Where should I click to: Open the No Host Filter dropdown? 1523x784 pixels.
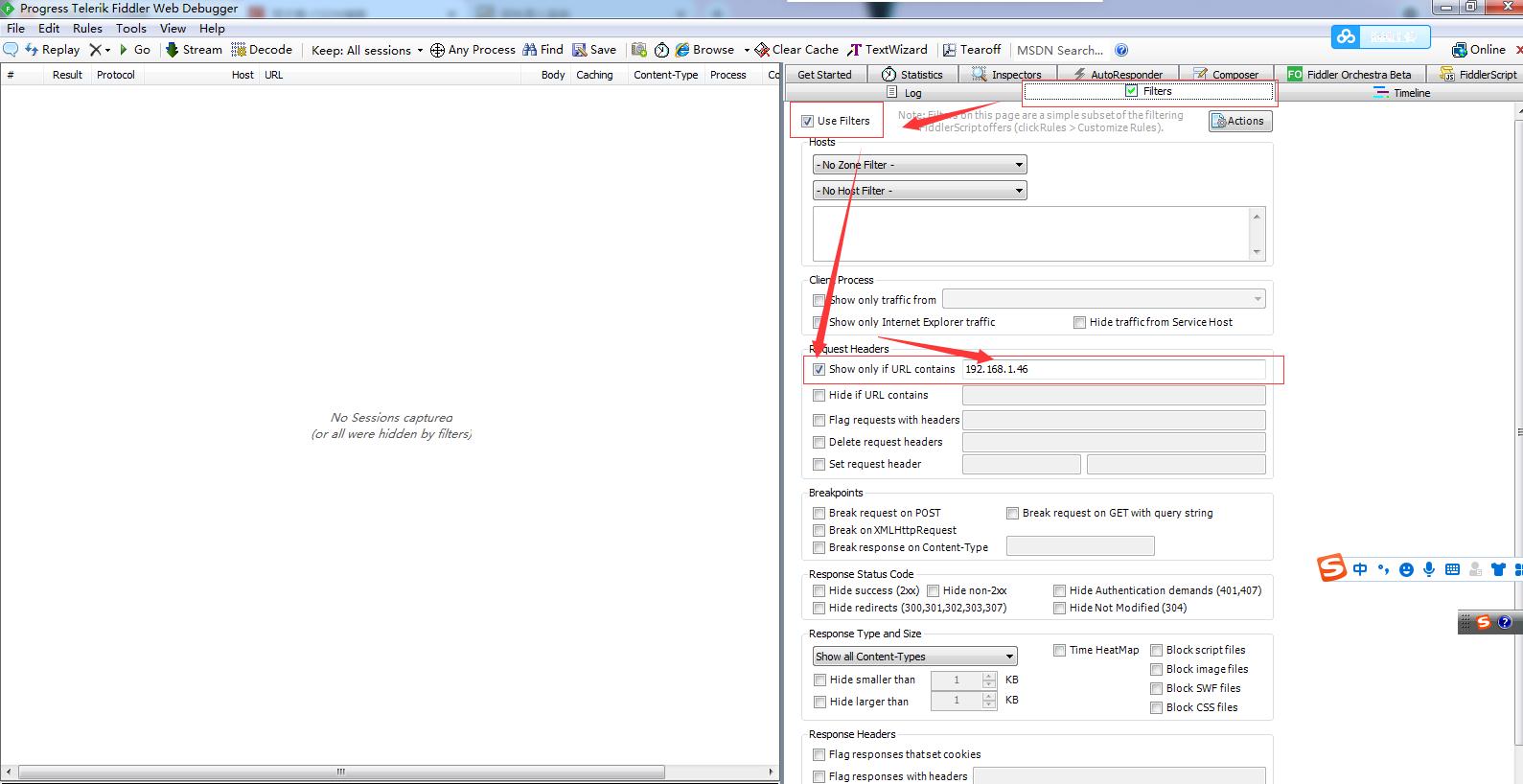pos(920,191)
